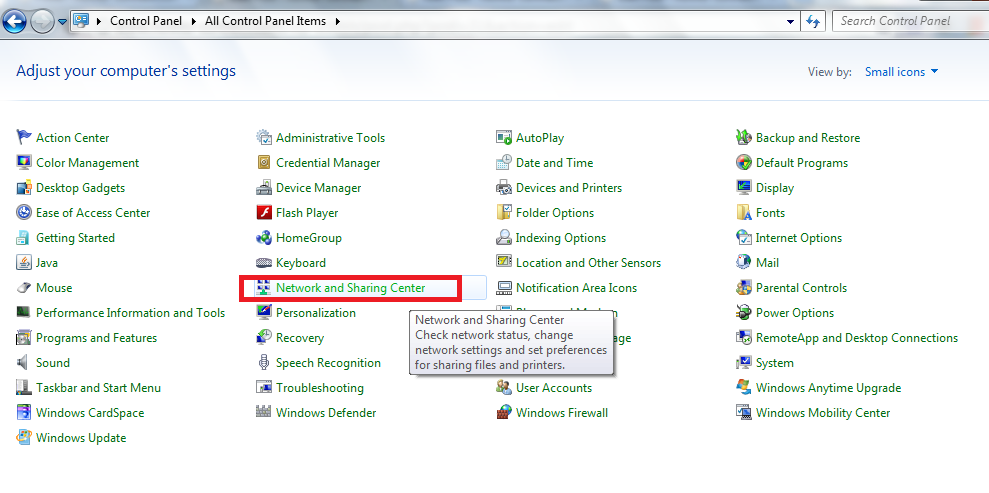This screenshot has height=493, width=989.
Task: Select the Ease of Access Center icon
Action: tap(24, 212)
